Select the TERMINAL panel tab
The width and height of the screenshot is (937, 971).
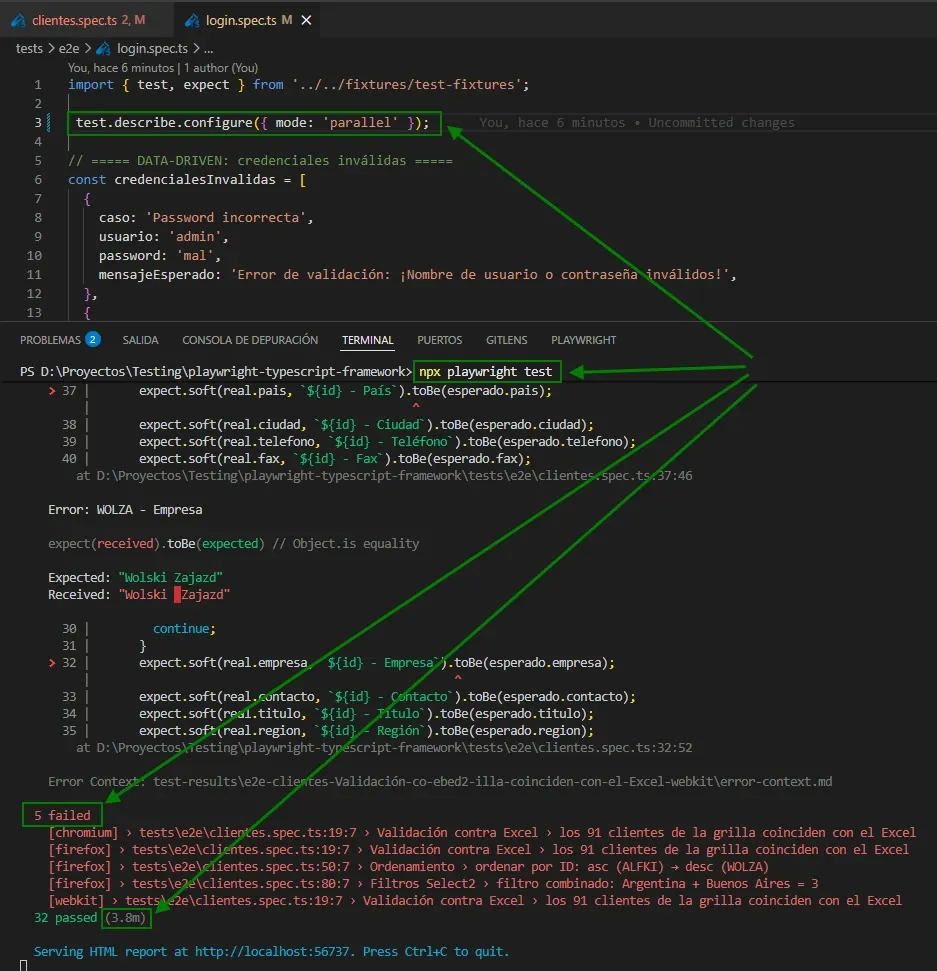(x=368, y=340)
